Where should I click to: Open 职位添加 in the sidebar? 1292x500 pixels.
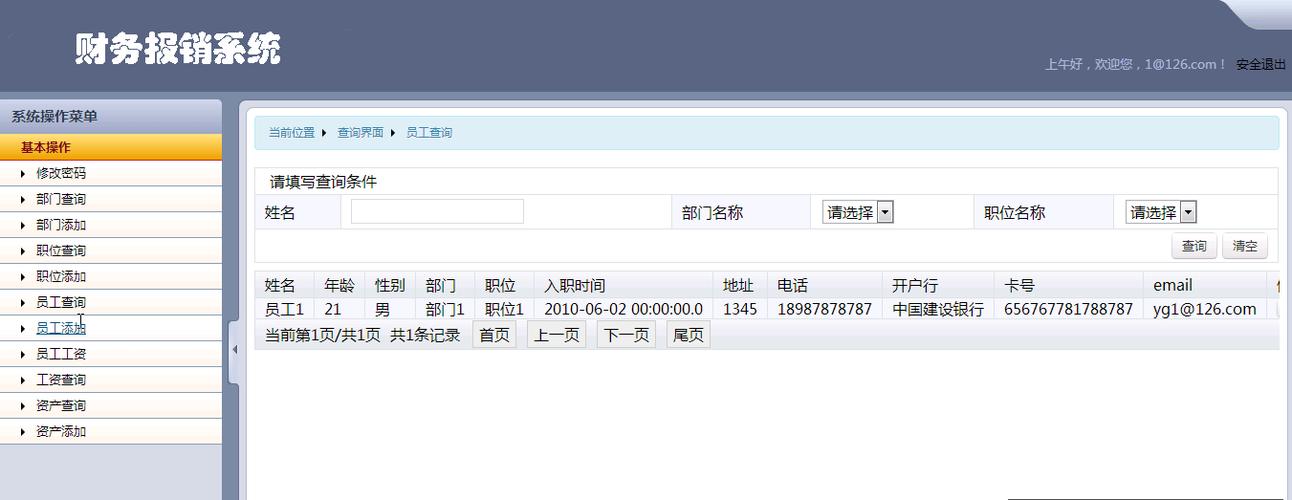(x=61, y=277)
